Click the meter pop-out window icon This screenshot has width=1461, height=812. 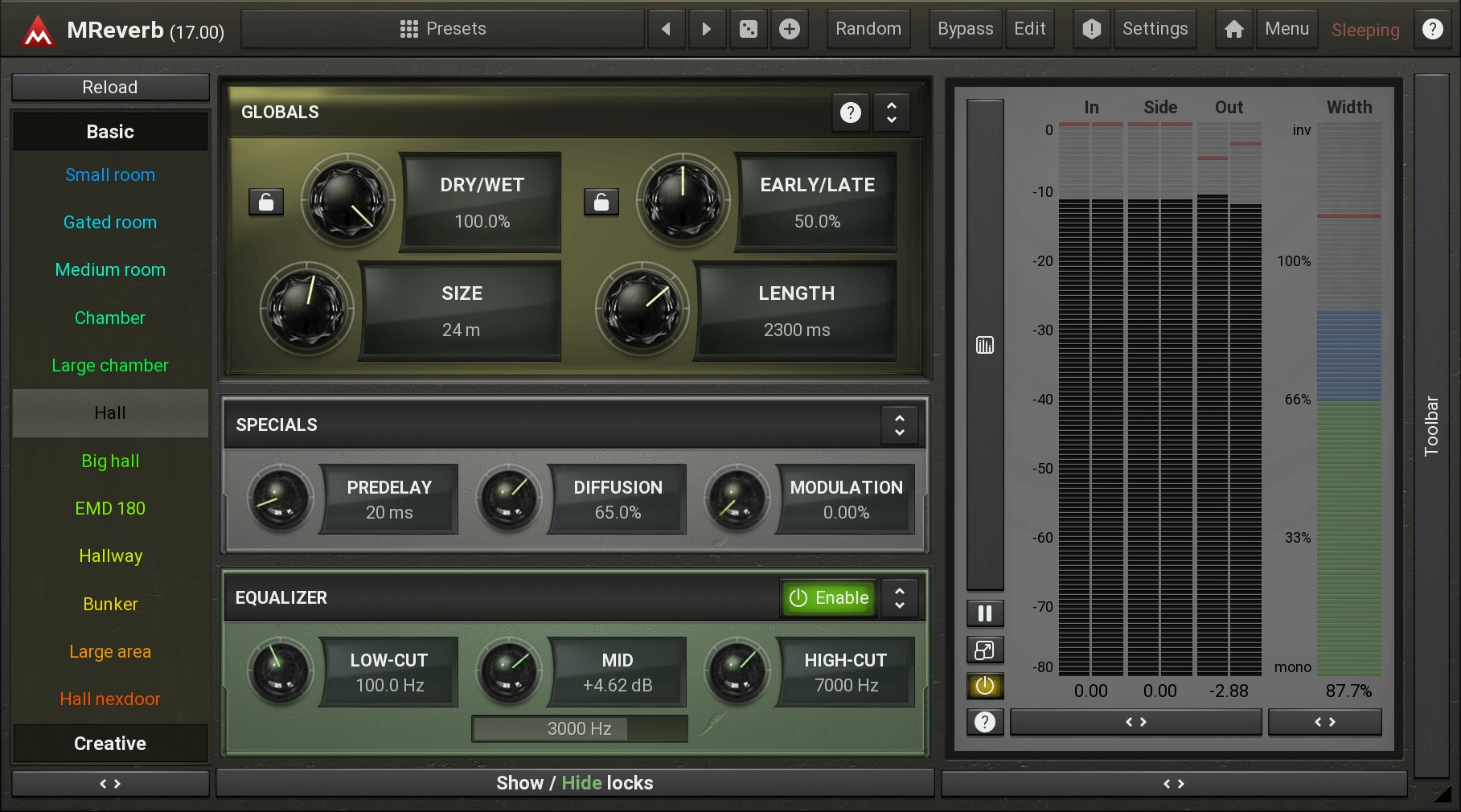[985, 650]
